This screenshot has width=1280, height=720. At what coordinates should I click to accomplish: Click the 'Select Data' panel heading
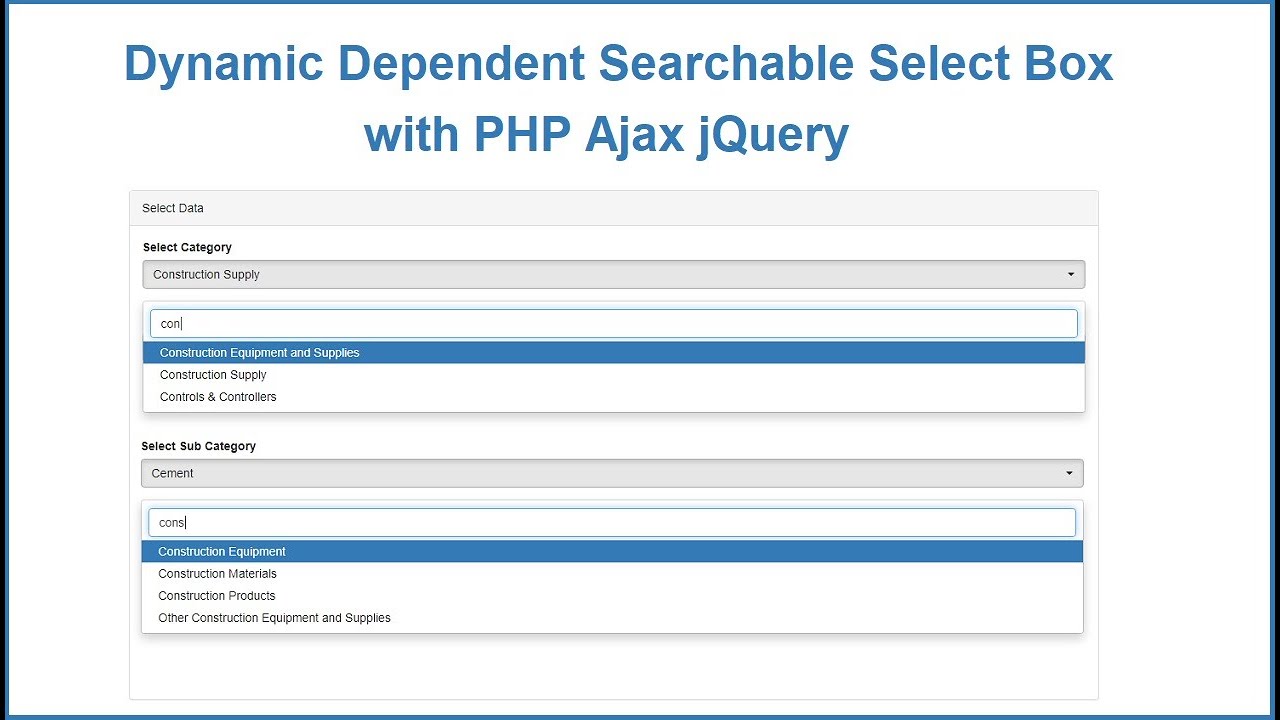(x=613, y=208)
